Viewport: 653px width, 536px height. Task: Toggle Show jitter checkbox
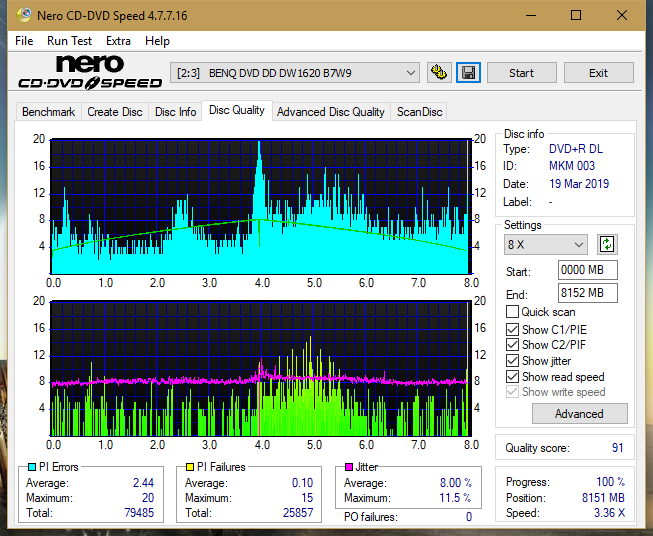(512, 361)
